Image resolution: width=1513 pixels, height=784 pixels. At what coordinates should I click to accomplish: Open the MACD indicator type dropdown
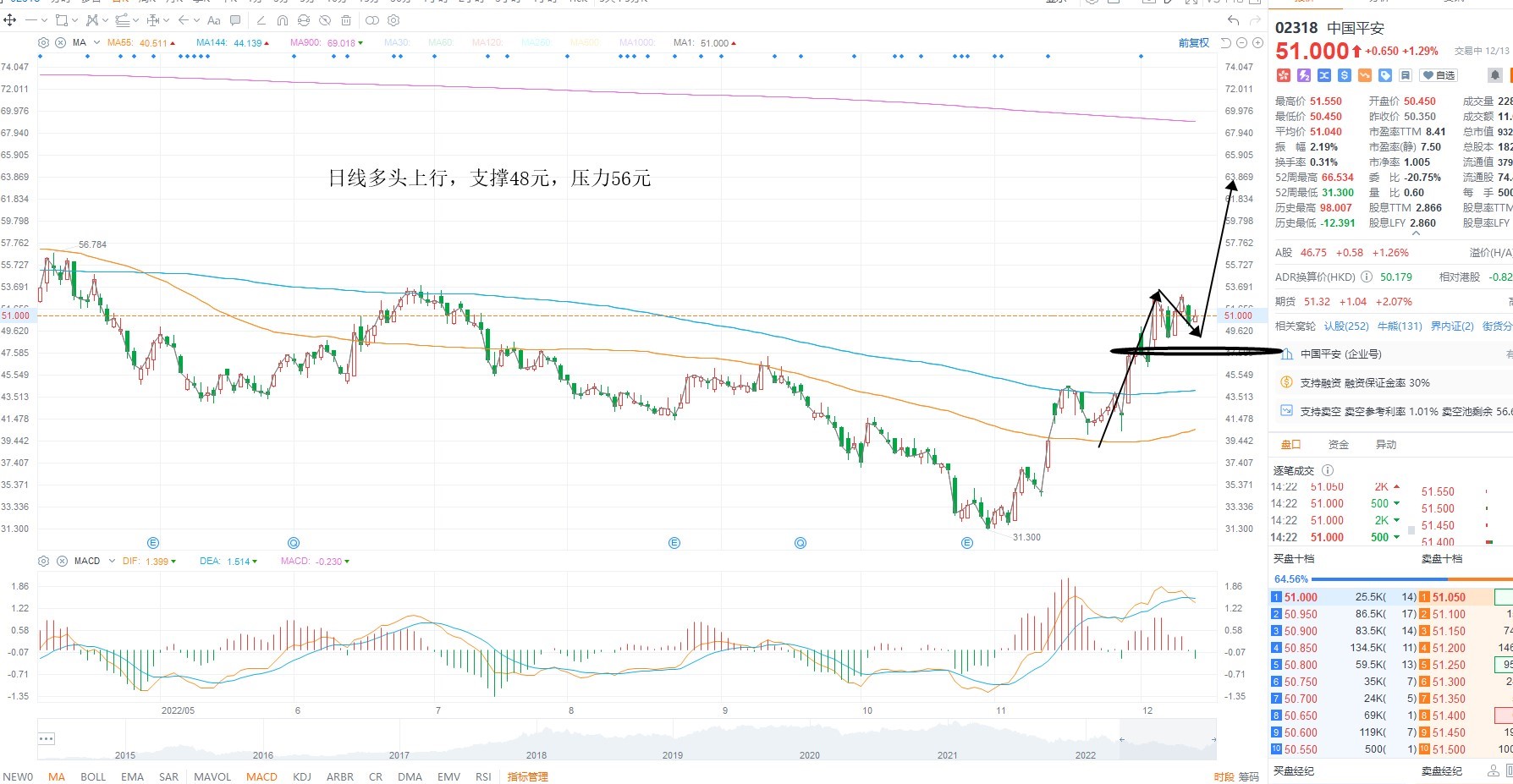(x=112, y=561)
